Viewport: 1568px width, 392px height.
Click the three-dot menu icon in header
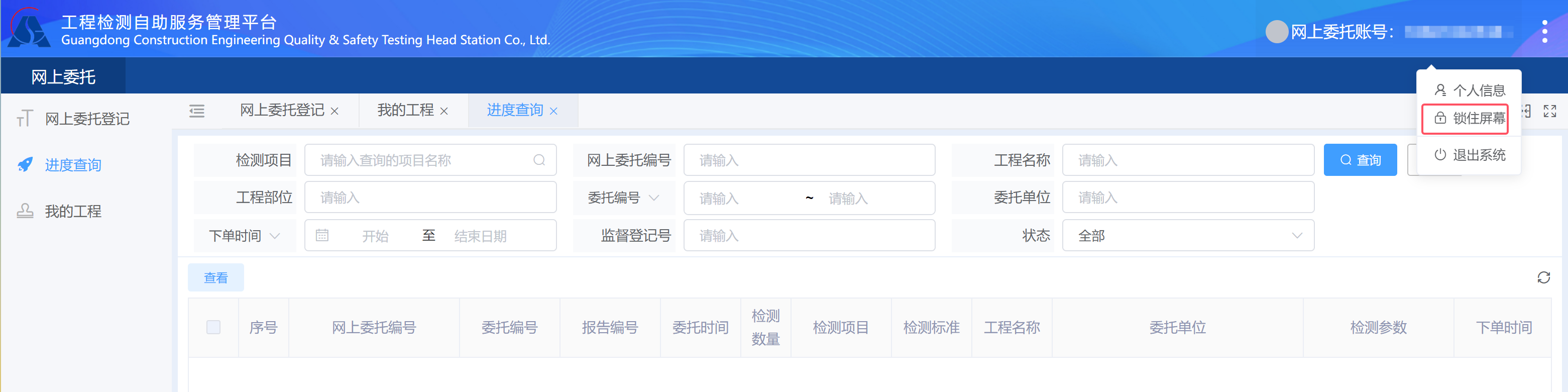pyautogui.click(x=1544, y=31)
